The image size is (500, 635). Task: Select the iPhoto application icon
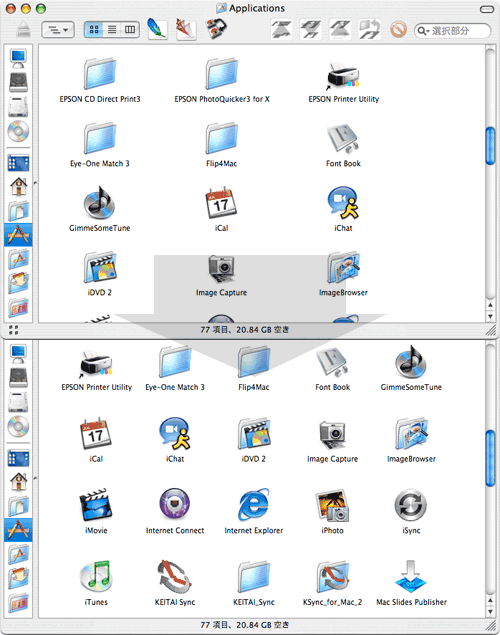point(332,505)
